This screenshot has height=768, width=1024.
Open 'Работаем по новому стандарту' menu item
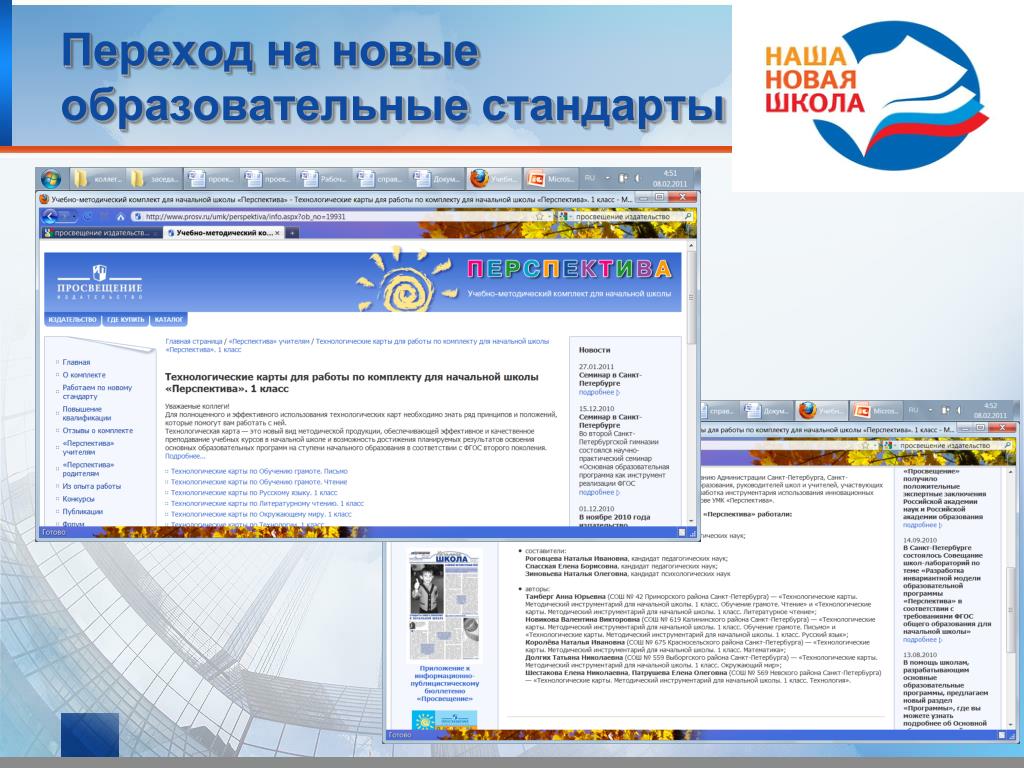tap(97, 392)
